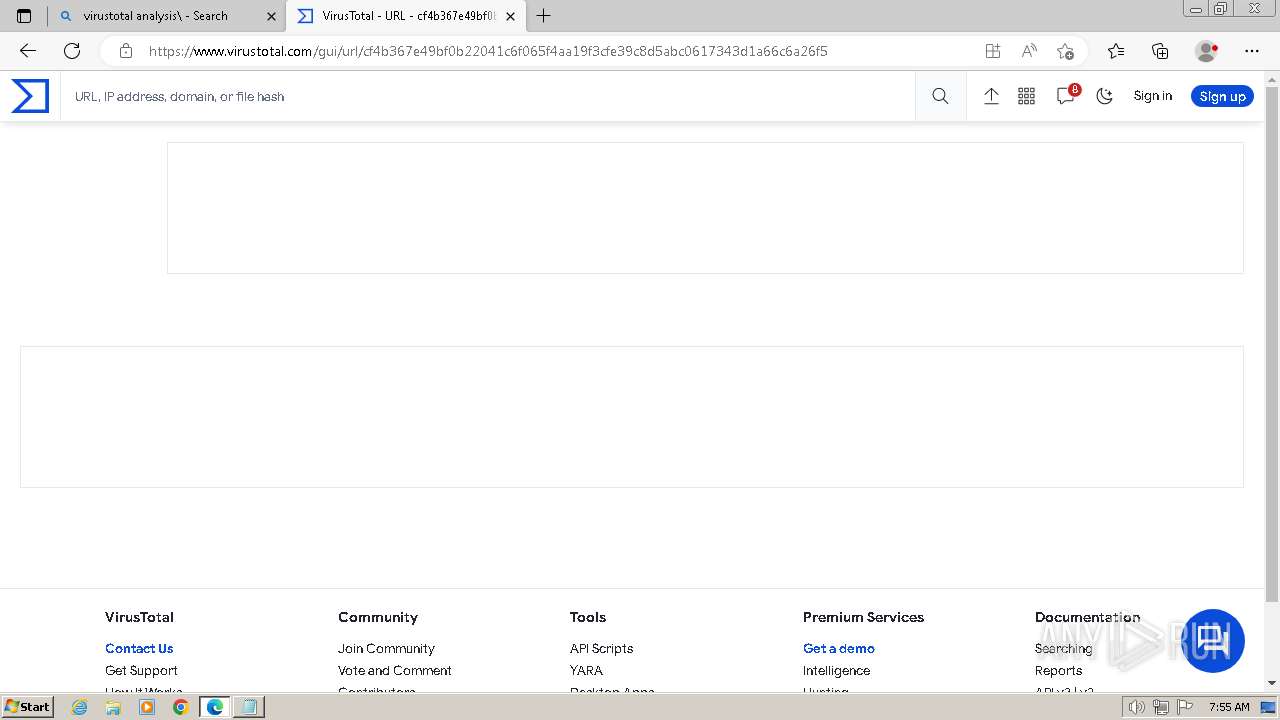
Task: Click the upload file arrow icon
Action: click(x=991, y=96)
